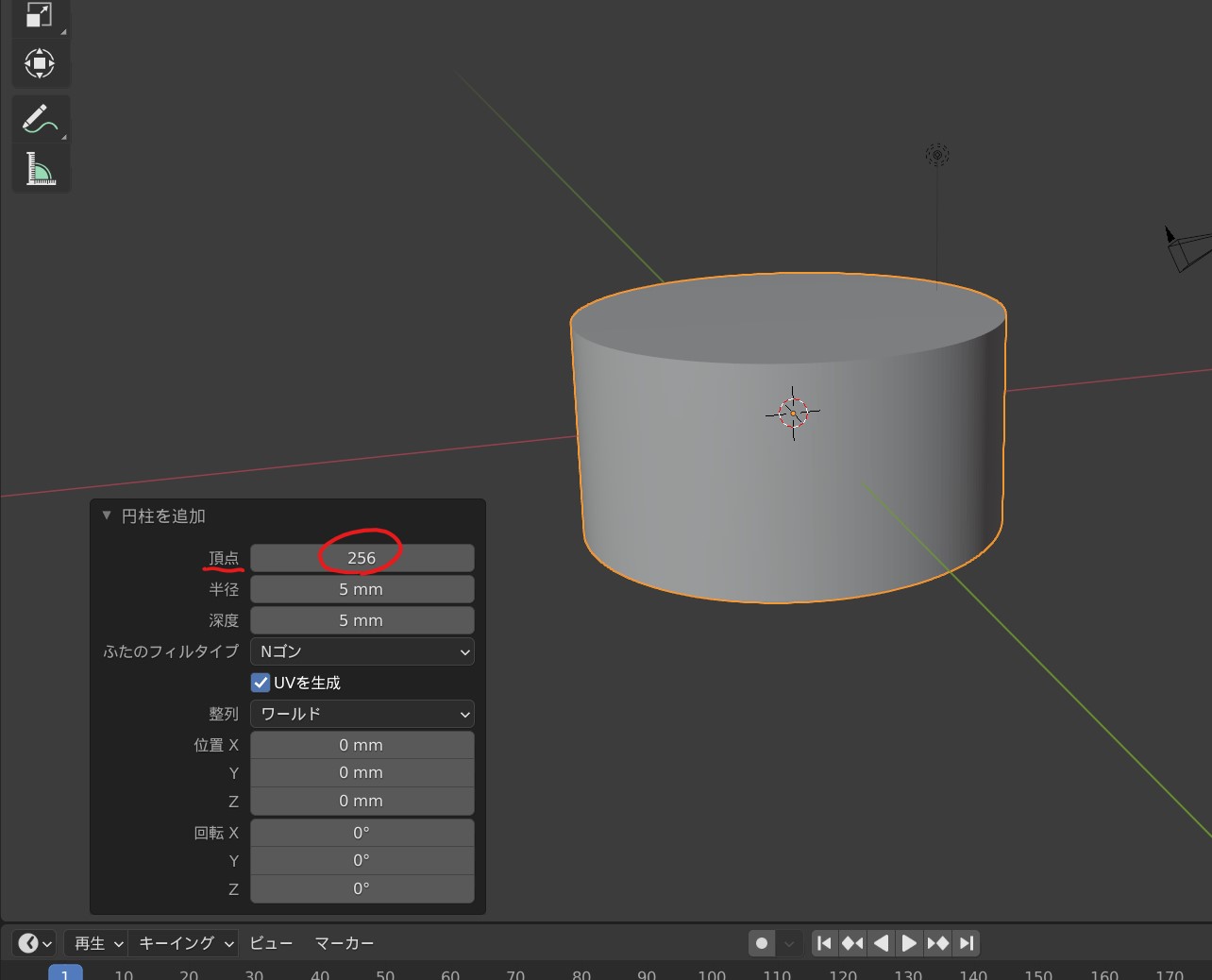Image resolution: width=1212 pixels, height=980 pixels.
Task: Collapse the 円柱を追加 panel
Action: pos(107,515)
